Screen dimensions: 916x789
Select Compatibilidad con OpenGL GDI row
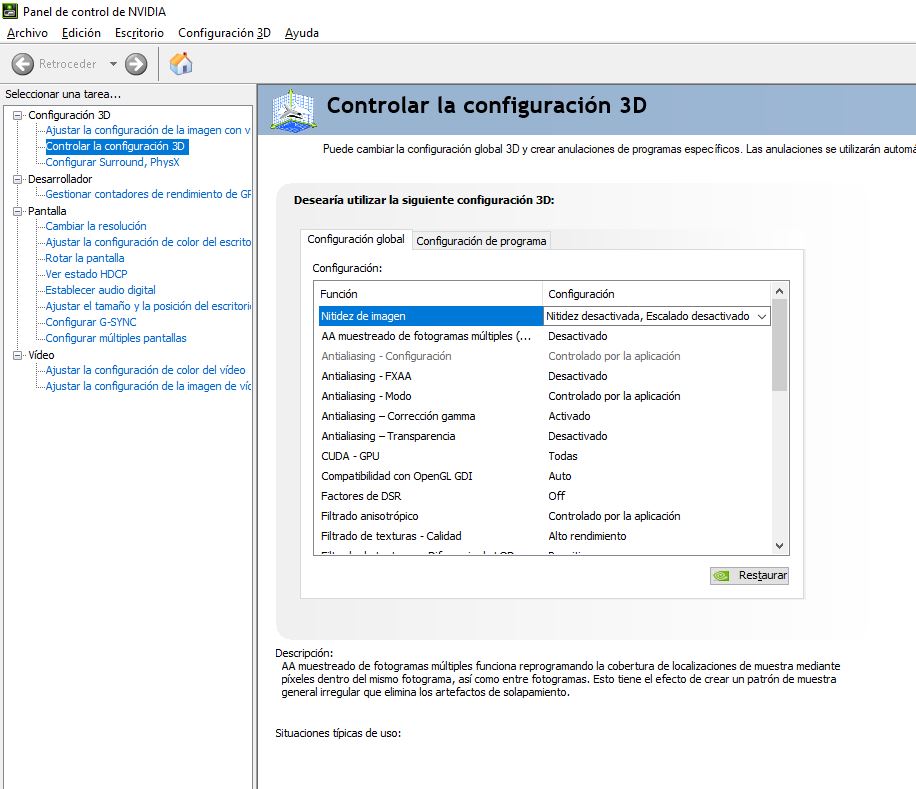click(544, 476)
